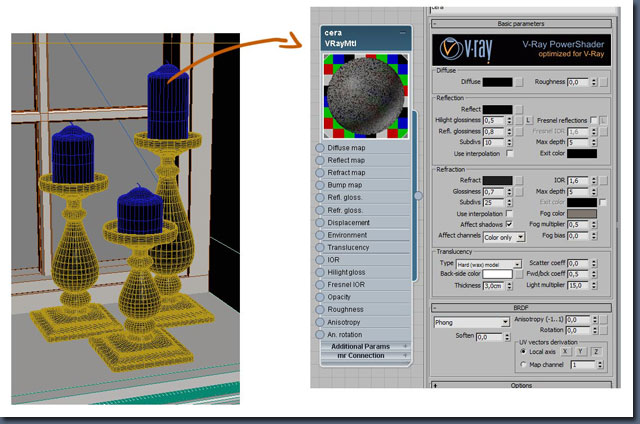
Task: Click the Reflect map input socket
Action: pyautogui.click(x=320, y=160)
